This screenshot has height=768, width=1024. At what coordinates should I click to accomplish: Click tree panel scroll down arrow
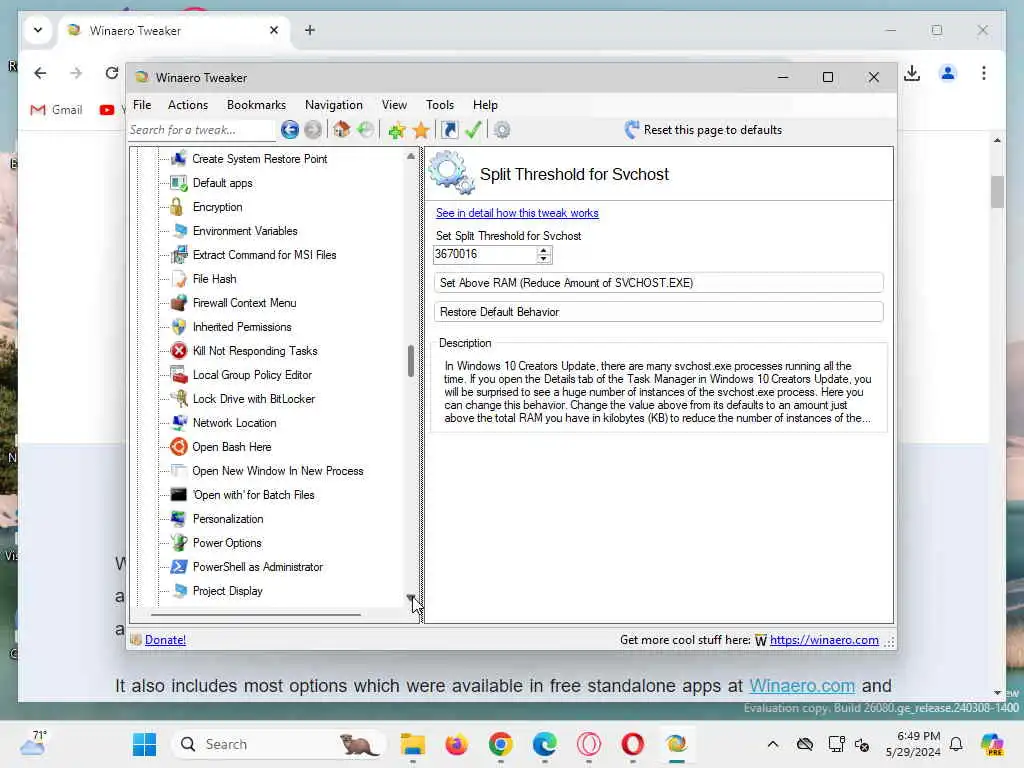[x=411, y=597]
